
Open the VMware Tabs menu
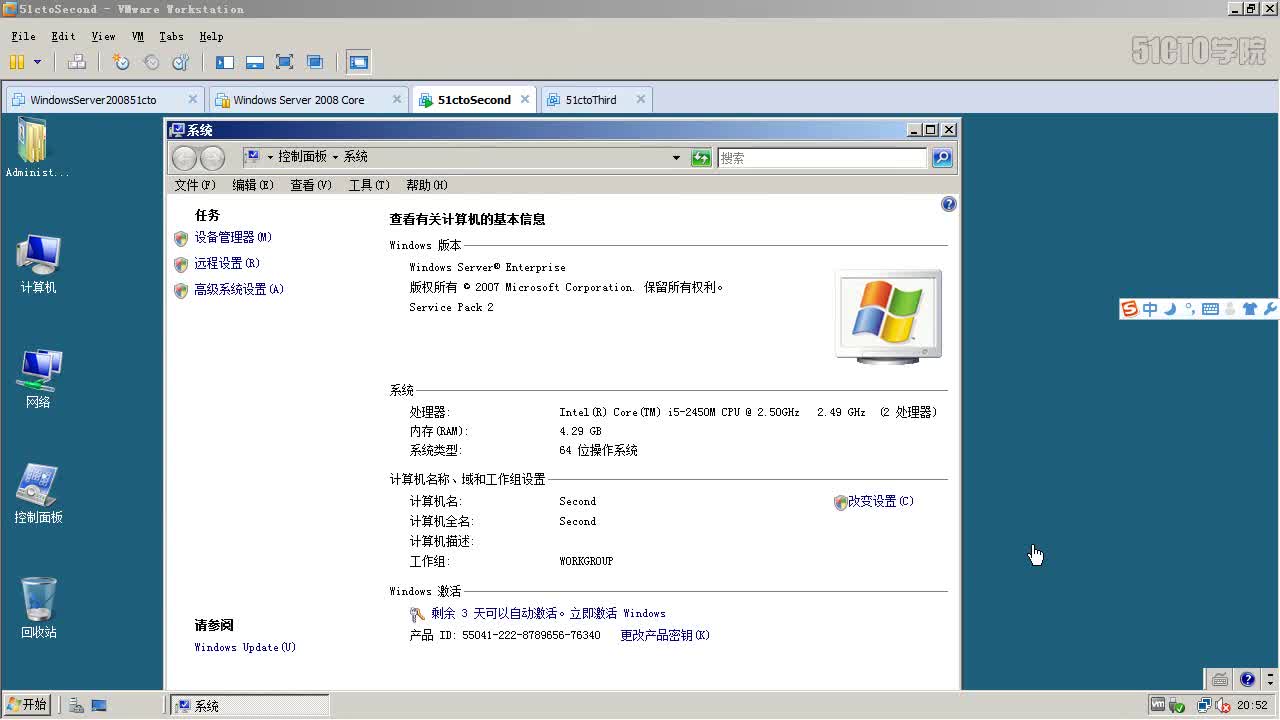171,37
